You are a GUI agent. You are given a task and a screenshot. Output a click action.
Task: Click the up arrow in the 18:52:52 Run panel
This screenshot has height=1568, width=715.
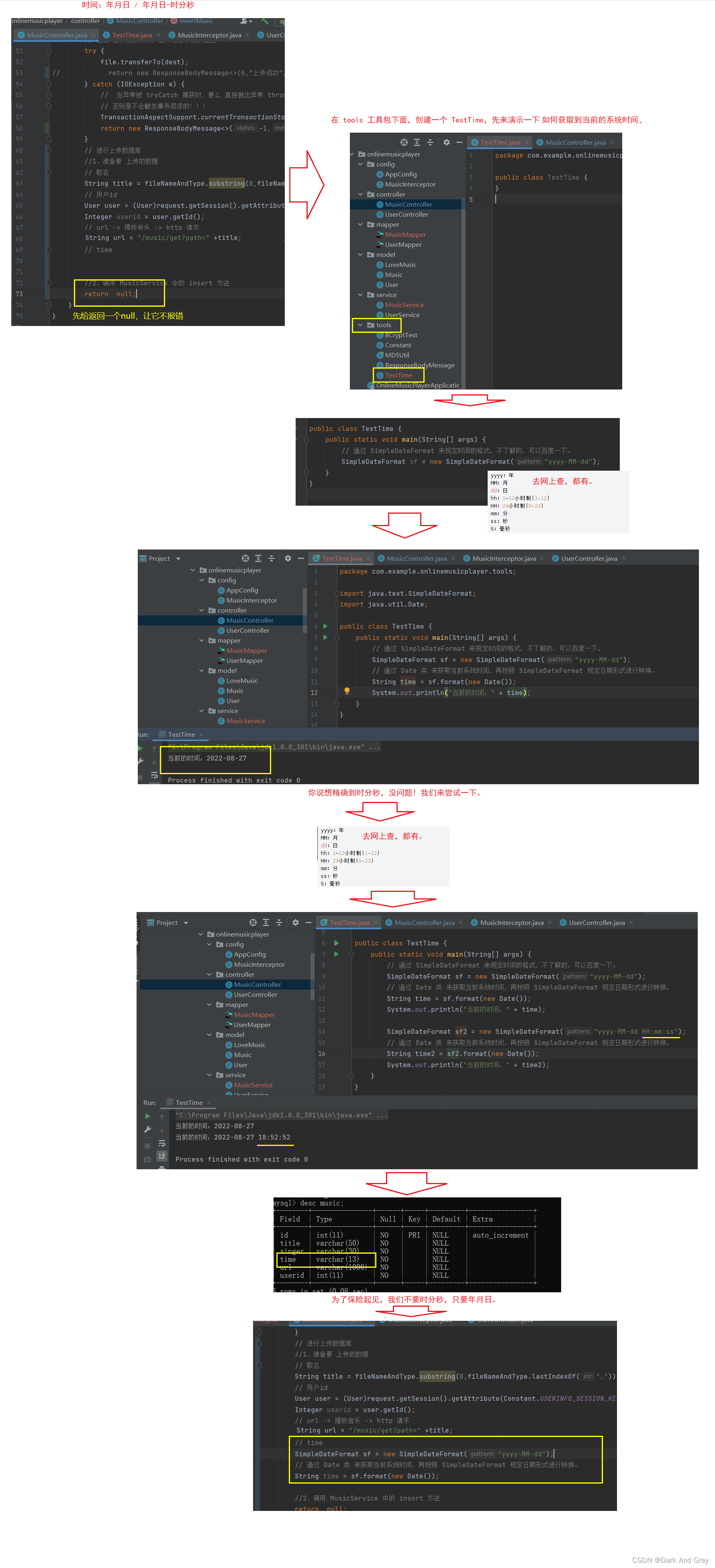coord(162,1116)
